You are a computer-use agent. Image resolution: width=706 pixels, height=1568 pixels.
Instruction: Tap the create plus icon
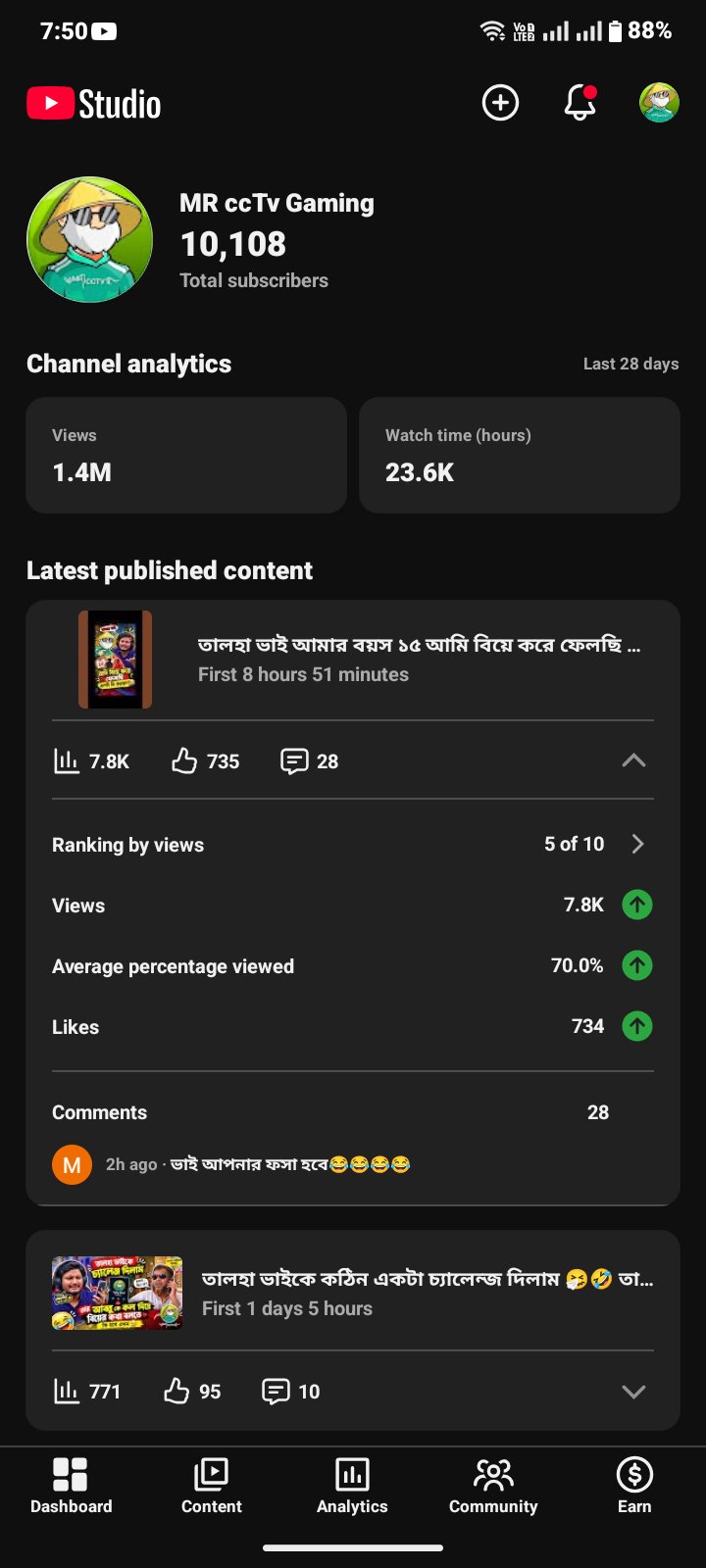click(500, 102)
